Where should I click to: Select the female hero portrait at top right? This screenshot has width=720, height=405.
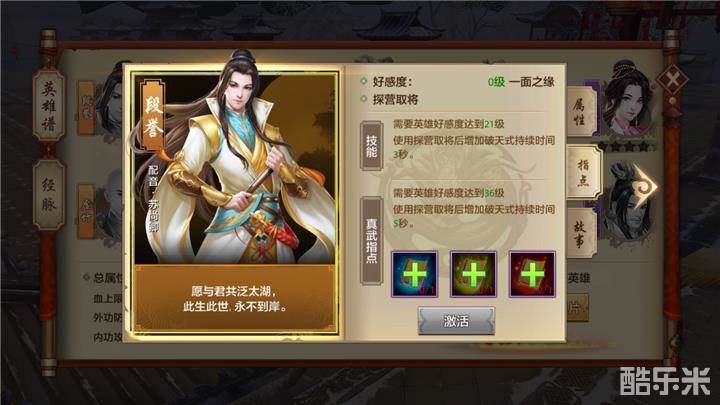pyautogui.click(x=626, y=102)
